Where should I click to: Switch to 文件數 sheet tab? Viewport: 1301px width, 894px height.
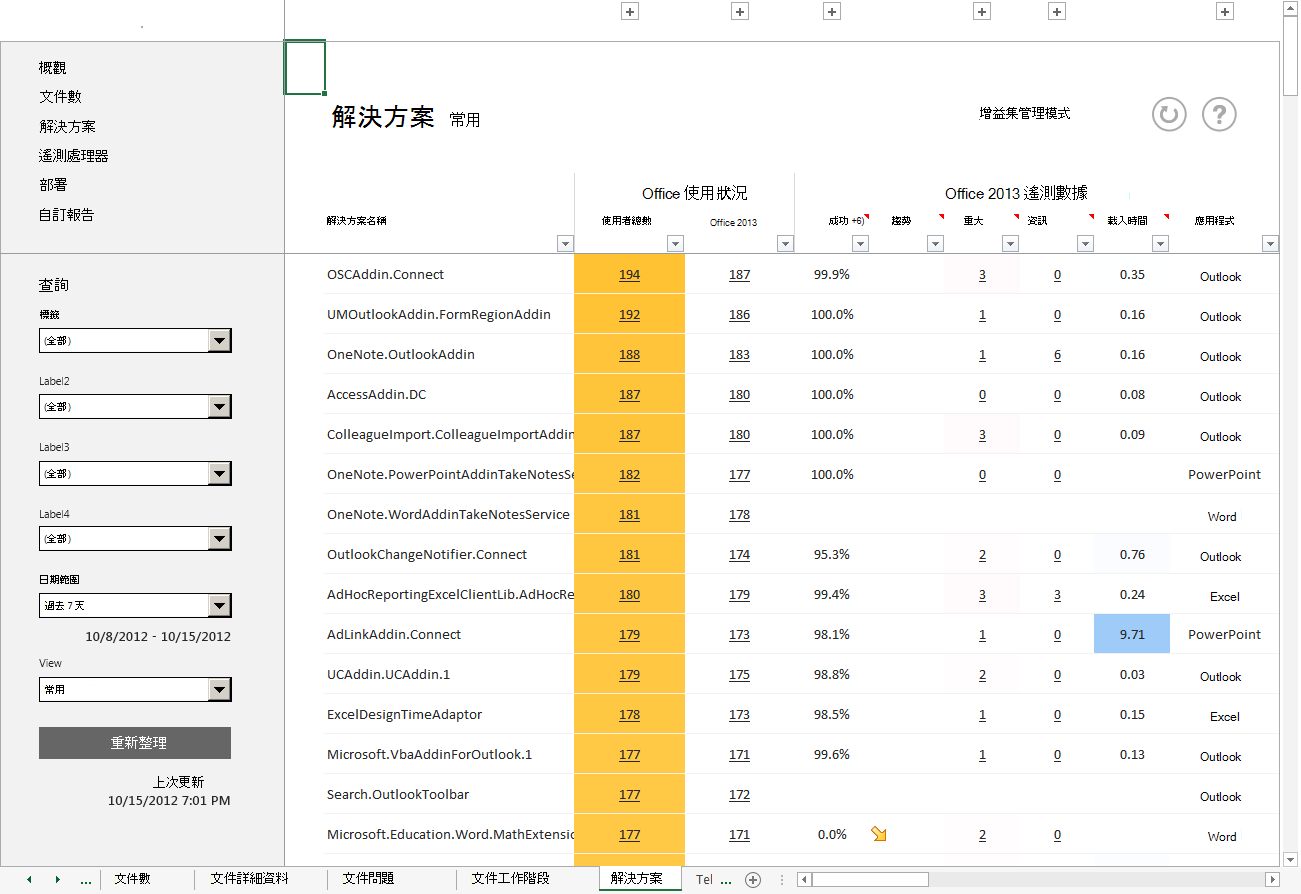pos(132,879)
